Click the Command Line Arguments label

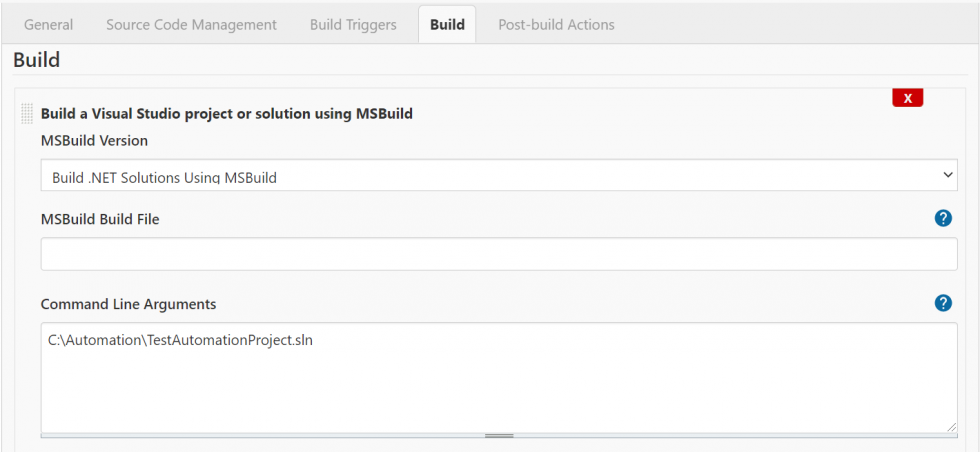coord(128,304)
